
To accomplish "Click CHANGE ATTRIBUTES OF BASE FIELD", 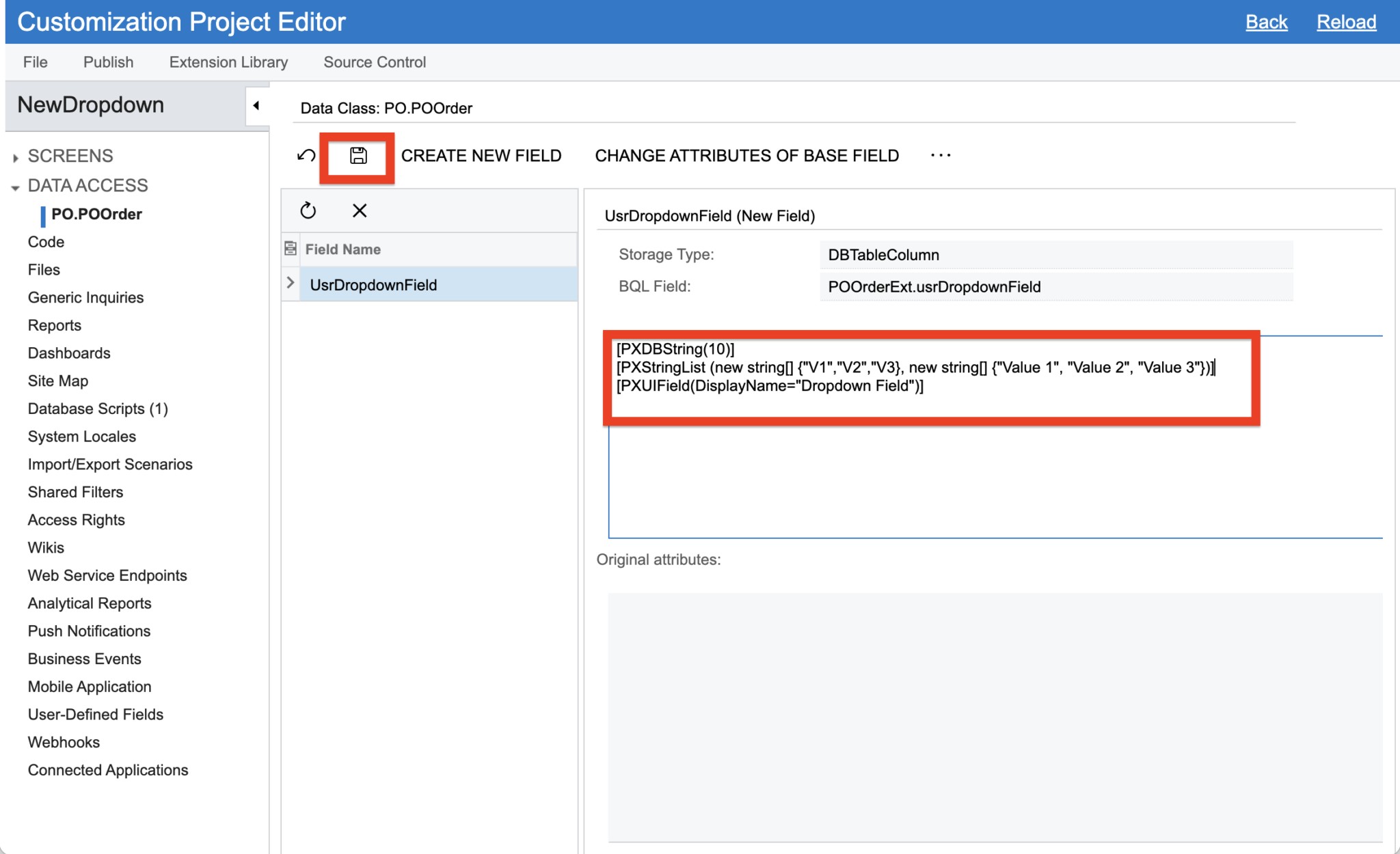I will [746, 156].
